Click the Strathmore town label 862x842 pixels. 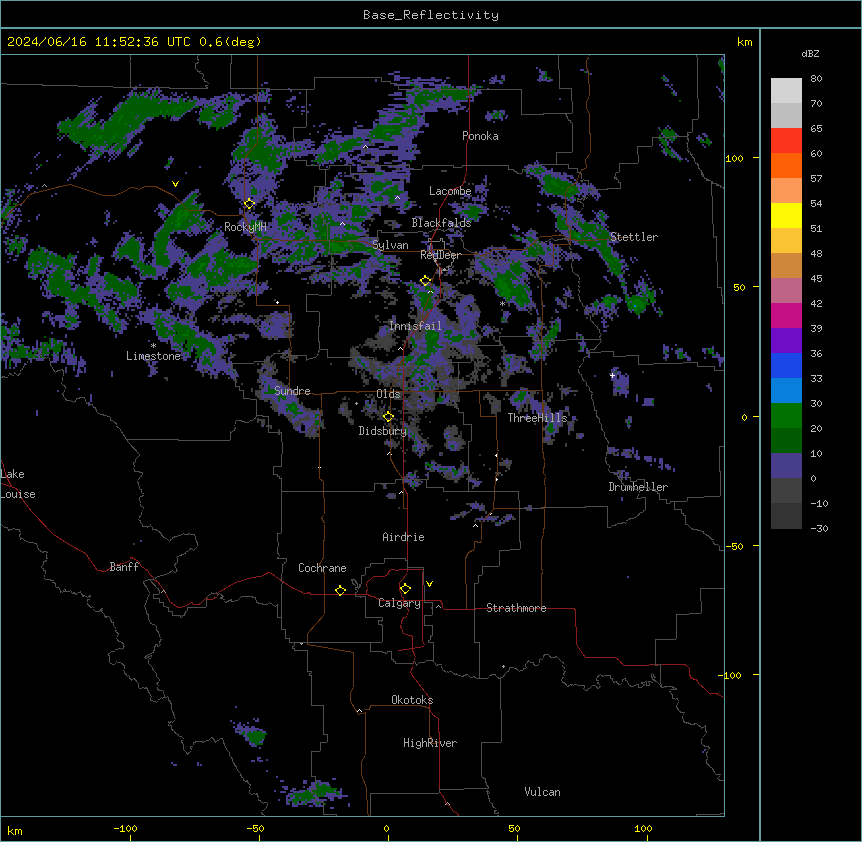click(x=516, y=608)
